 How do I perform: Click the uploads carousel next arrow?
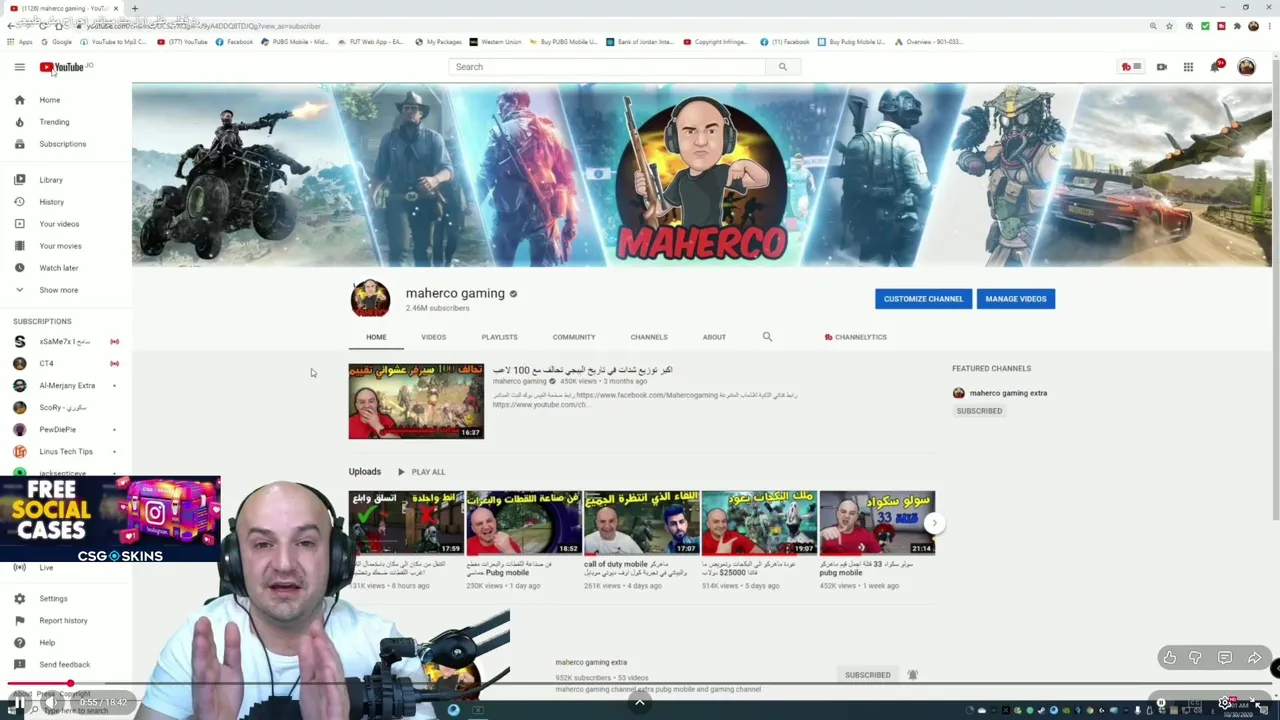tap(934, 523)
